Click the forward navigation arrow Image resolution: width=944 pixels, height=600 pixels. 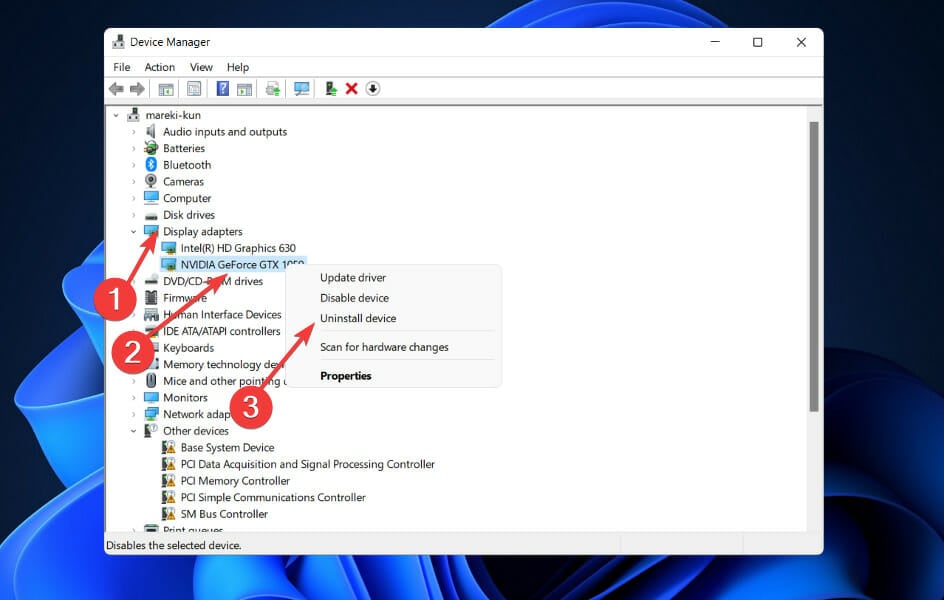tap(137, 88)
